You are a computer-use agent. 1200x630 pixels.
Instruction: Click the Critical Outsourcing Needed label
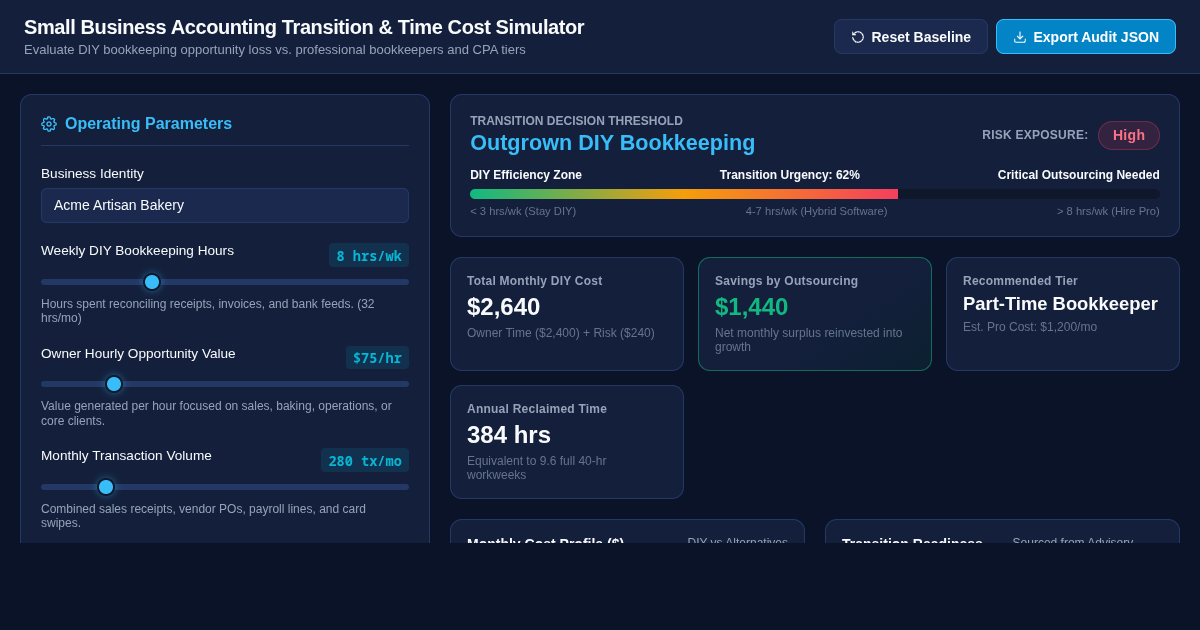click(x=1079, y=175)
